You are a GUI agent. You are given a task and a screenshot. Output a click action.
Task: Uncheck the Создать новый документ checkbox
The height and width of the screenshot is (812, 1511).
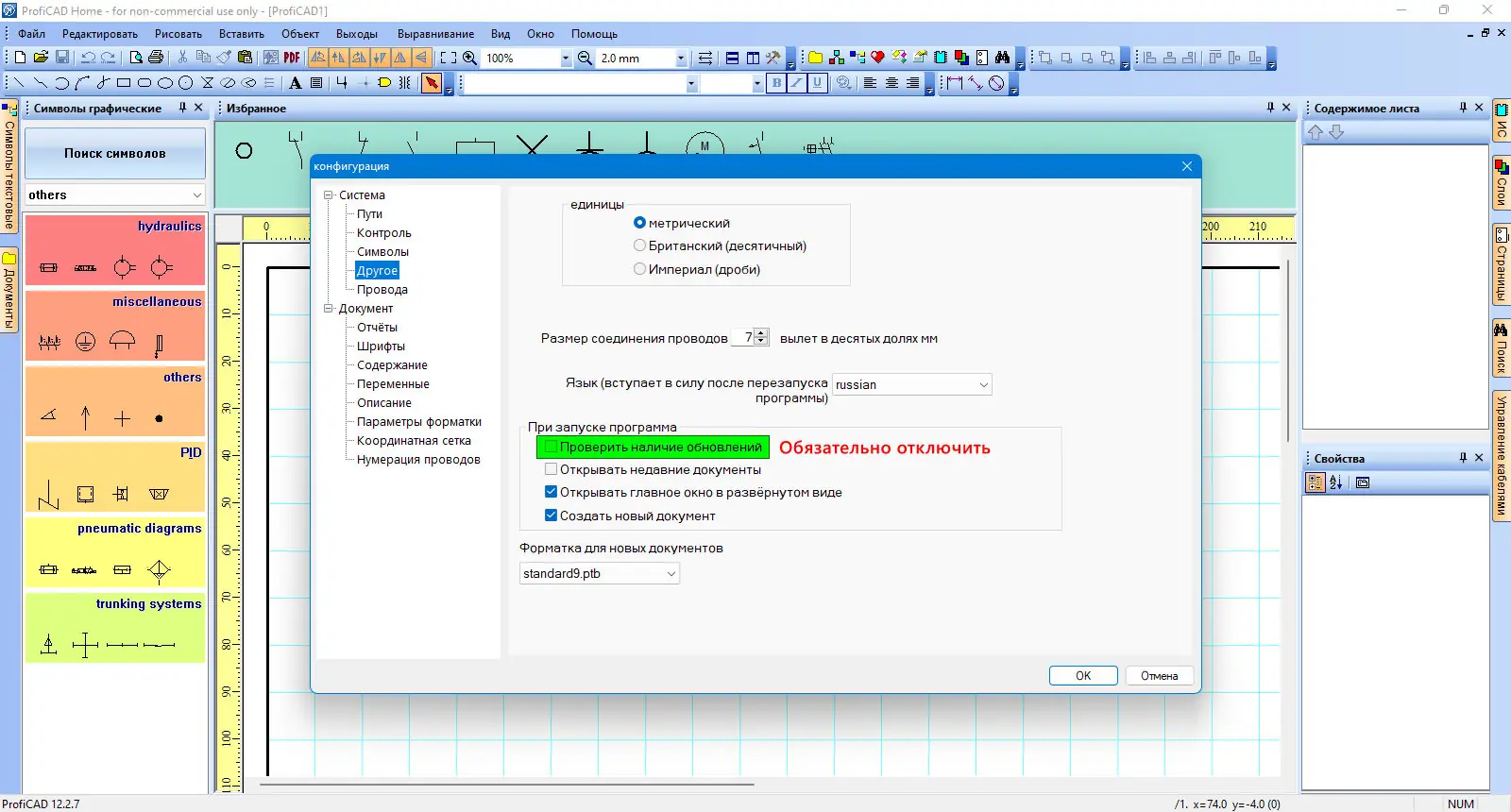551,516
